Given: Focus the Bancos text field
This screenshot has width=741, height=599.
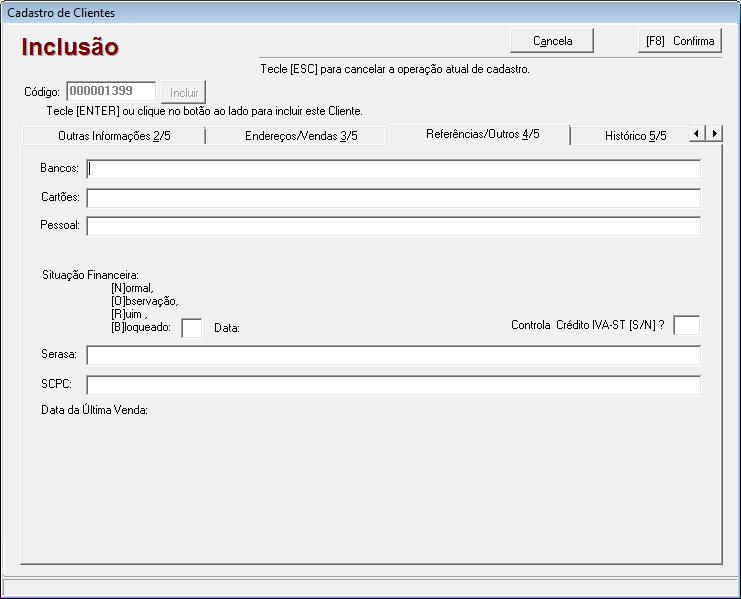Looking at the screenshot, I should pos(393,168).
